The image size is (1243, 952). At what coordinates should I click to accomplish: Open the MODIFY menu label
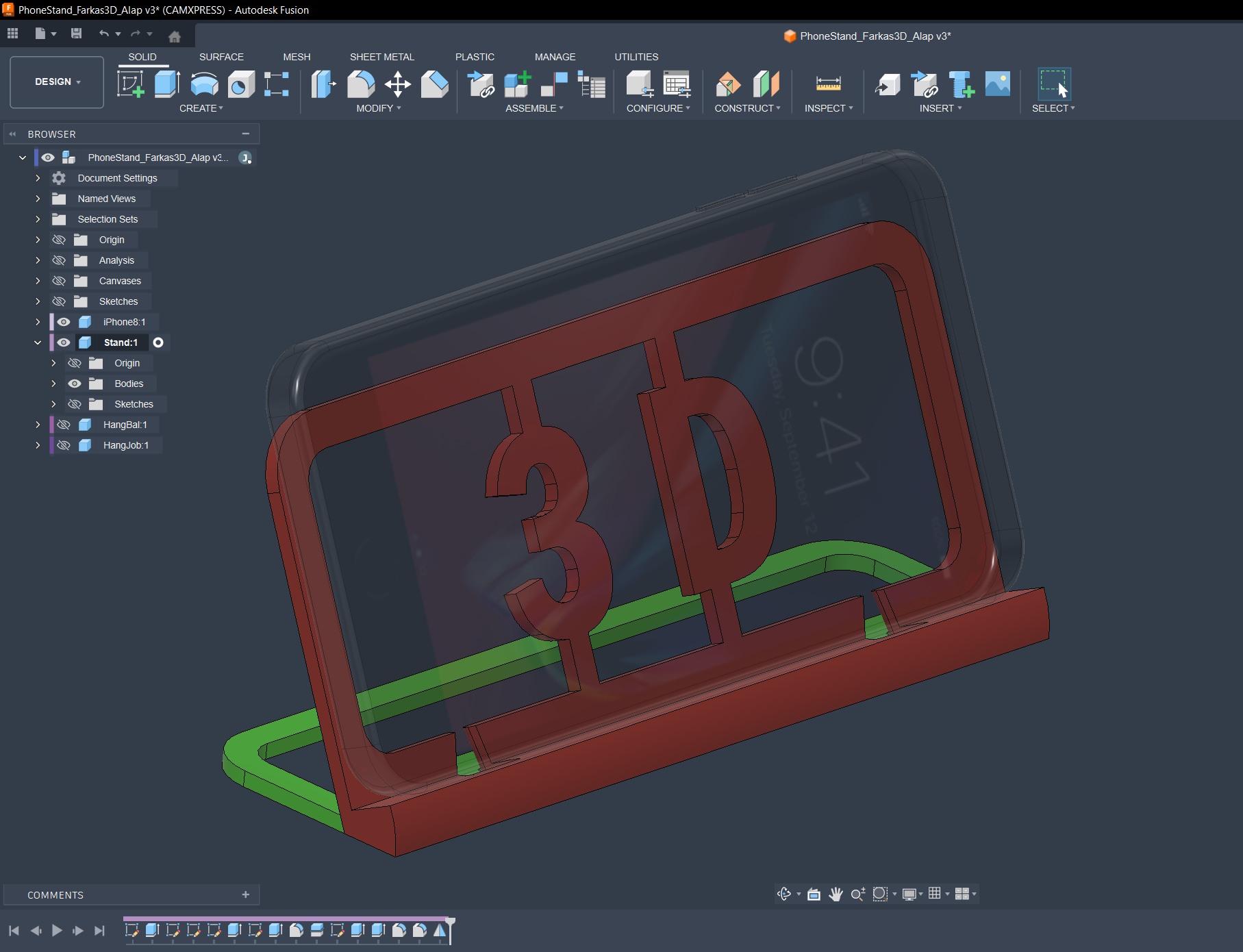click(x=378, y=108)
